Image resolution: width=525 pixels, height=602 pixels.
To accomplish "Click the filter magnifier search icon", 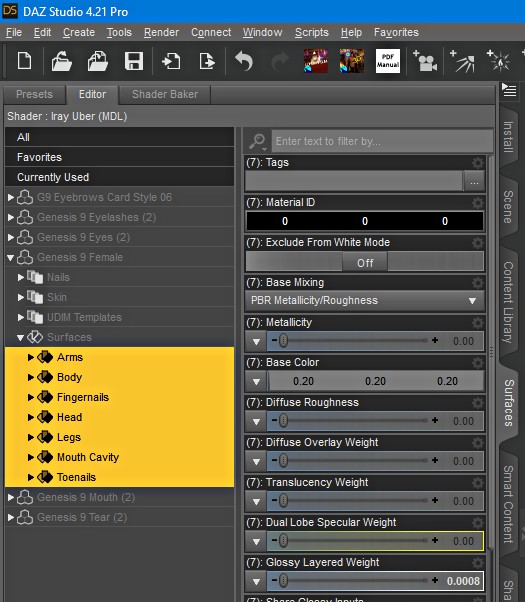I will tap(257, 142).
